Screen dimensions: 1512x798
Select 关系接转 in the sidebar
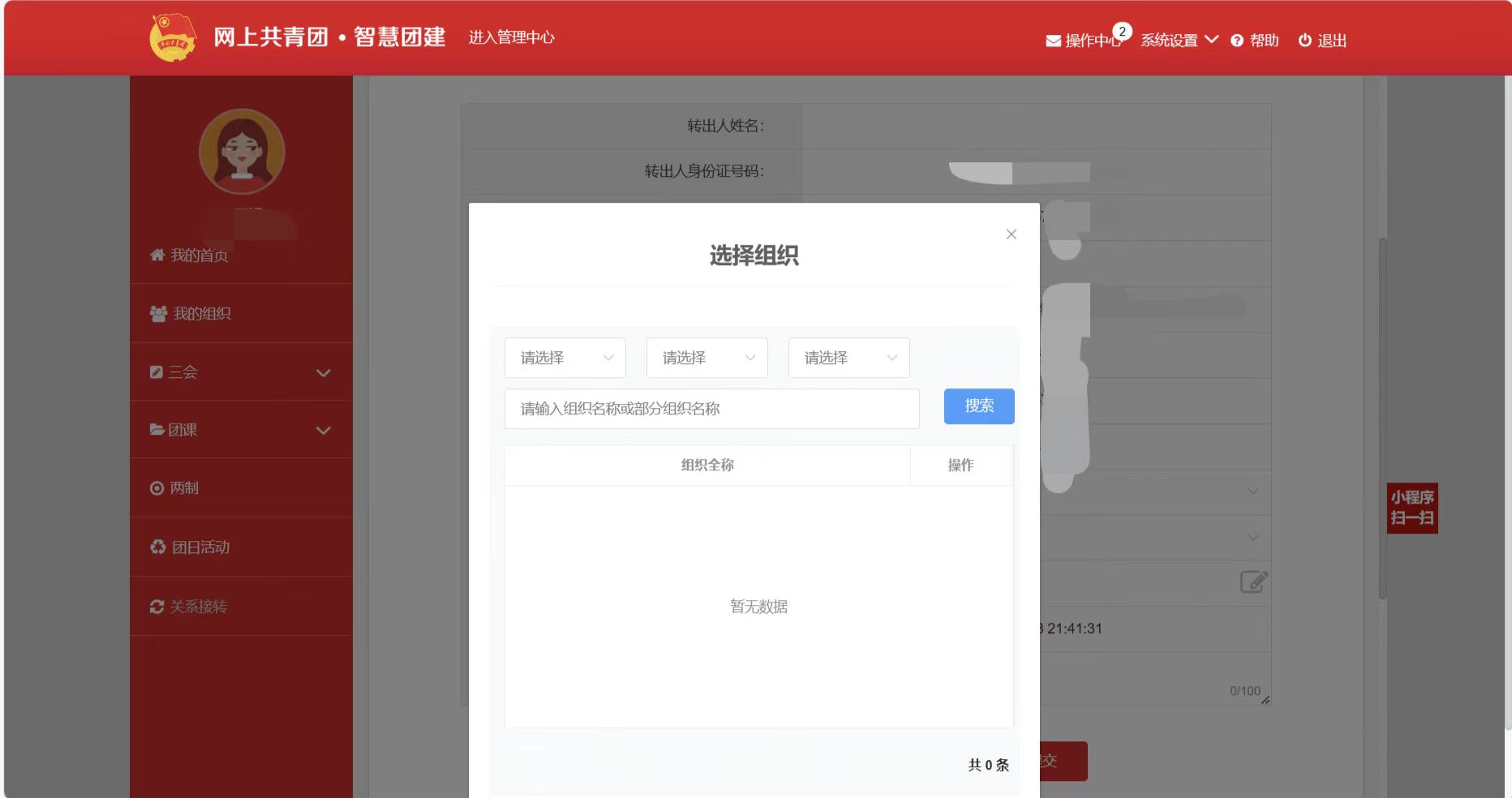(x=198, y=607)
